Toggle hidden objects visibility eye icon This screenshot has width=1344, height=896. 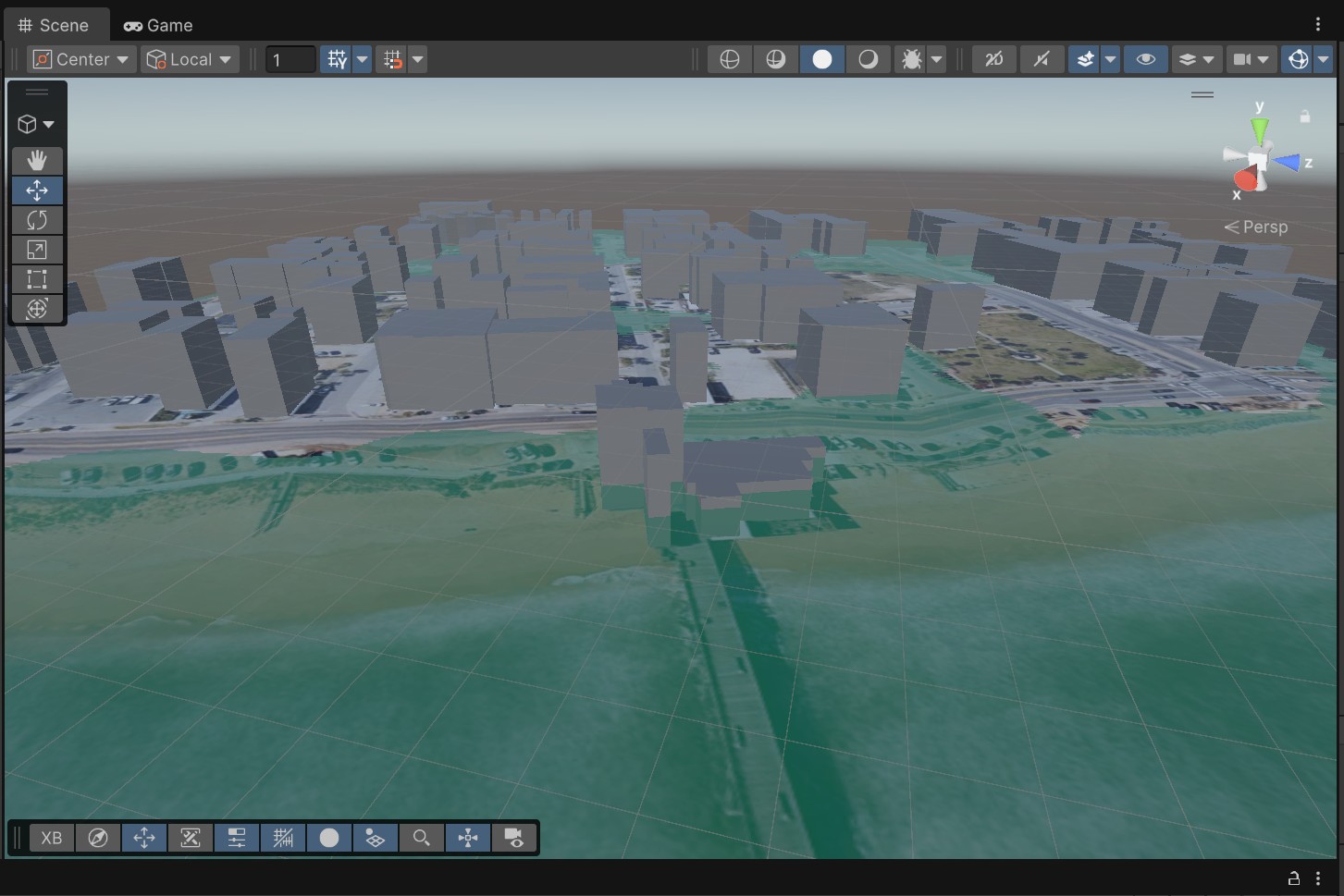click(x=1145, y=59)
